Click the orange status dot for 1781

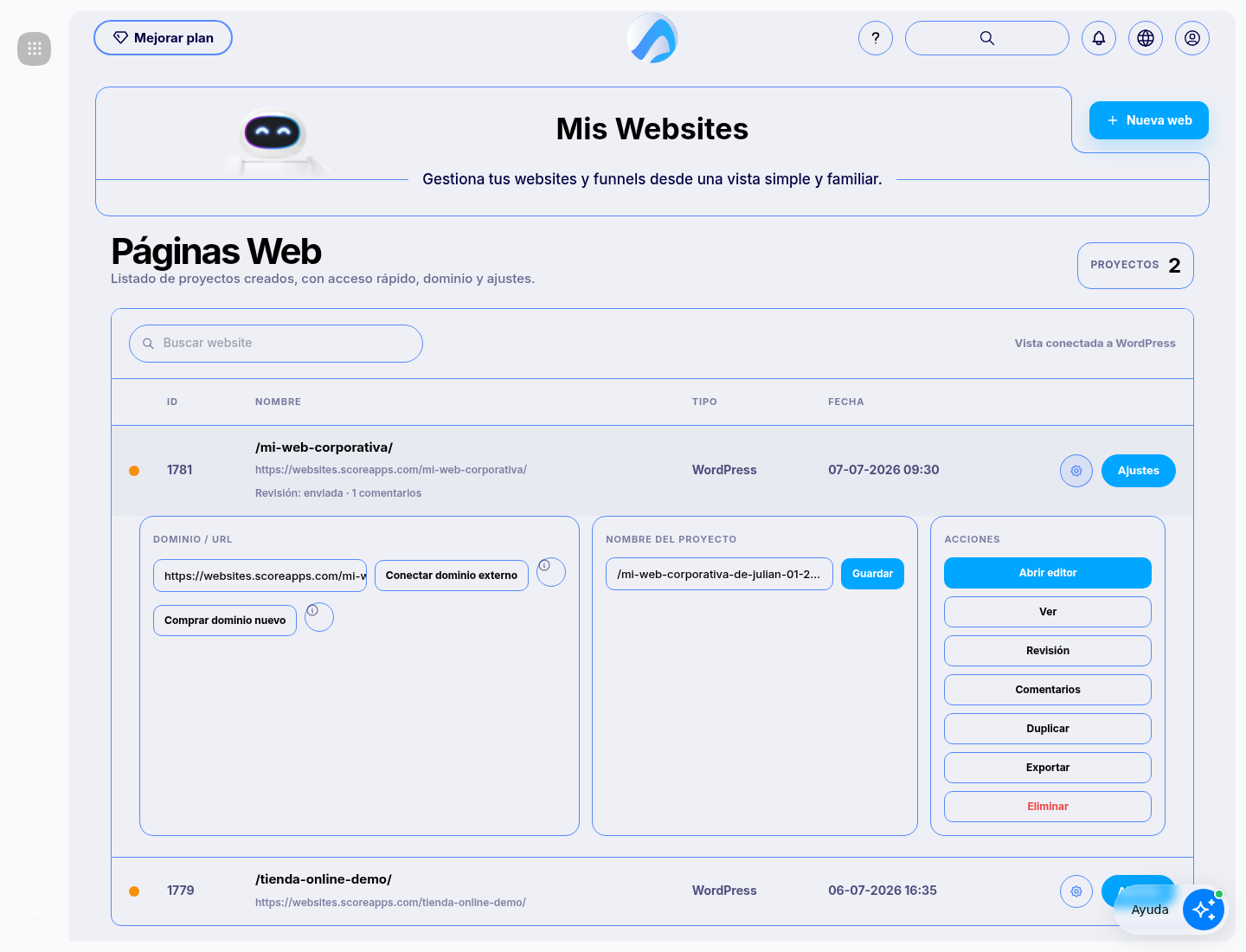click(x=134, y=471)
